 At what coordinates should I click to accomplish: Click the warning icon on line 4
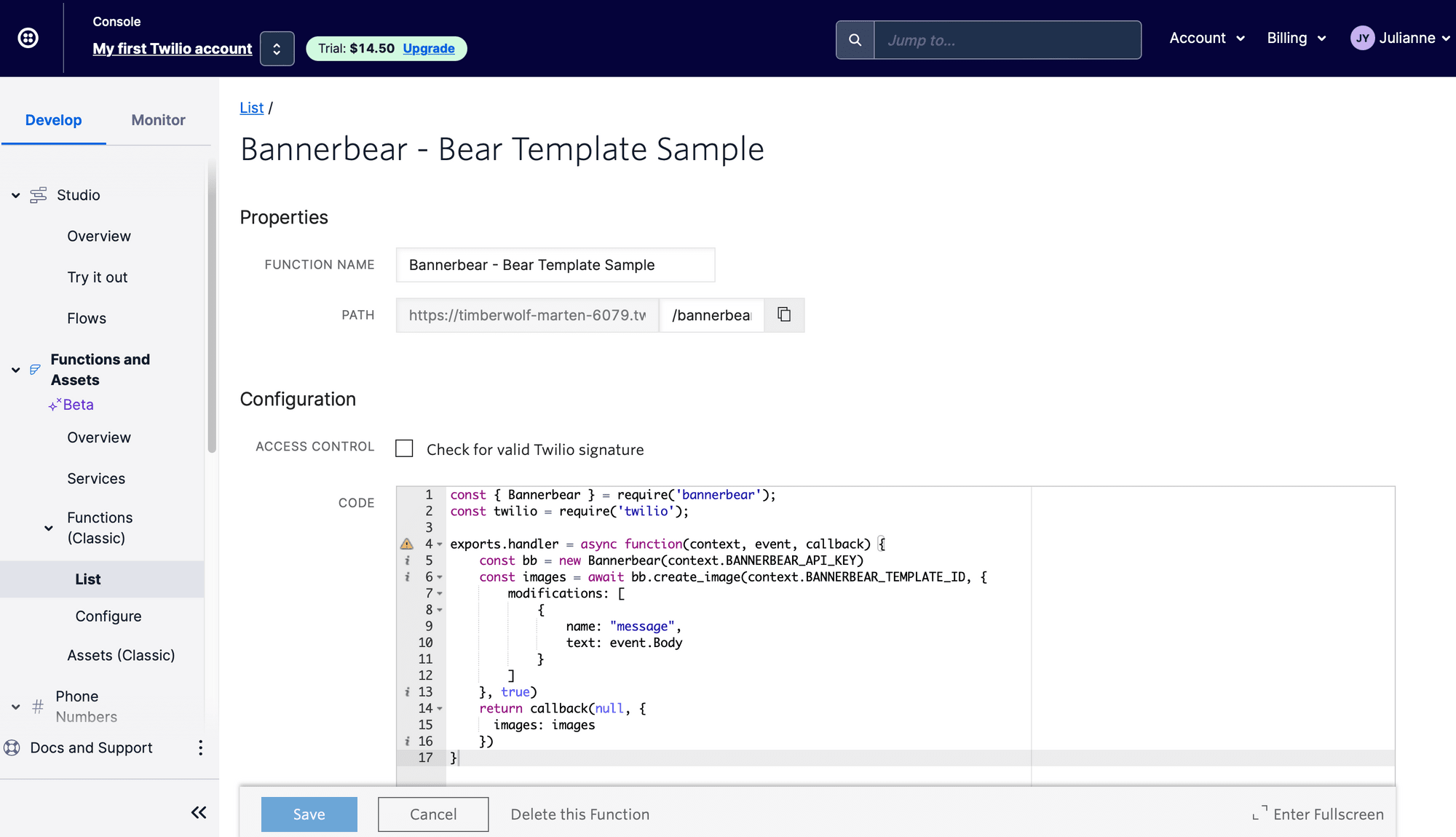click(406, 544)
